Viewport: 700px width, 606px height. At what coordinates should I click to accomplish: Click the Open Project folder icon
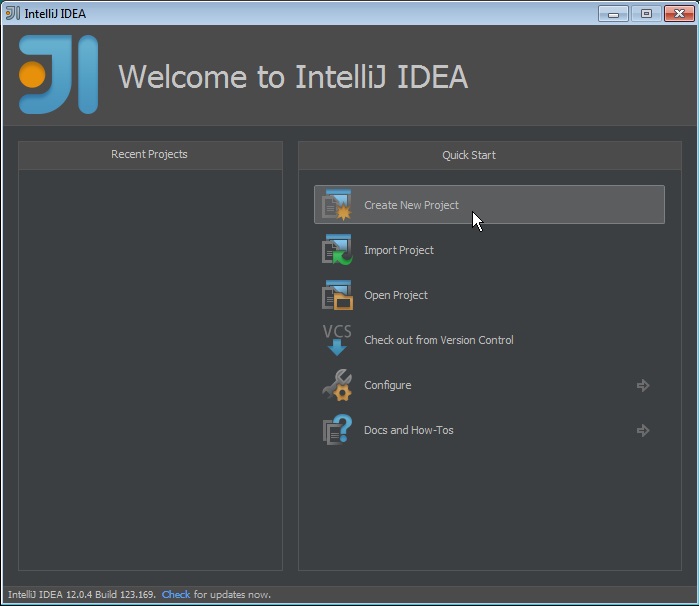click(337, 295)
